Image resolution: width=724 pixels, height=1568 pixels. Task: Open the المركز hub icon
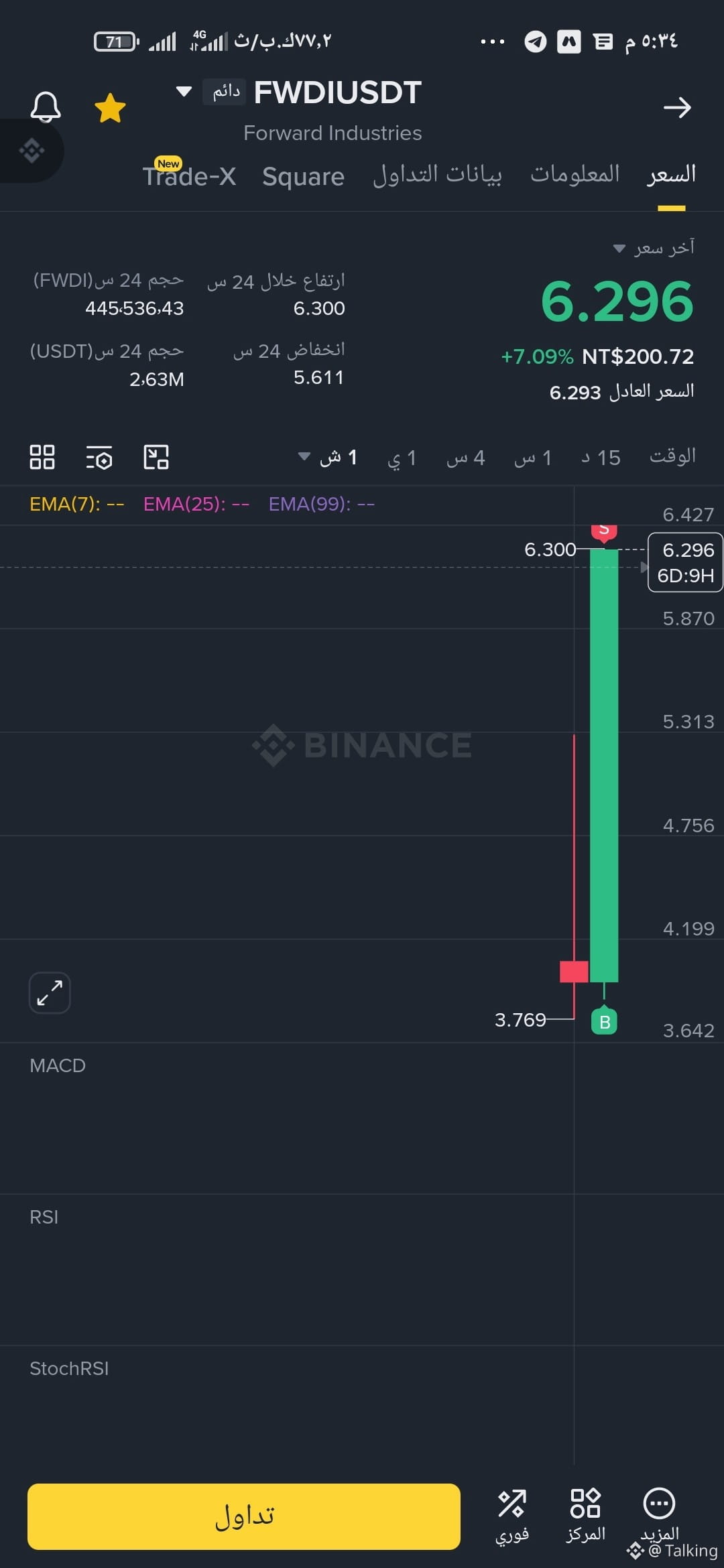[585, 1516]
